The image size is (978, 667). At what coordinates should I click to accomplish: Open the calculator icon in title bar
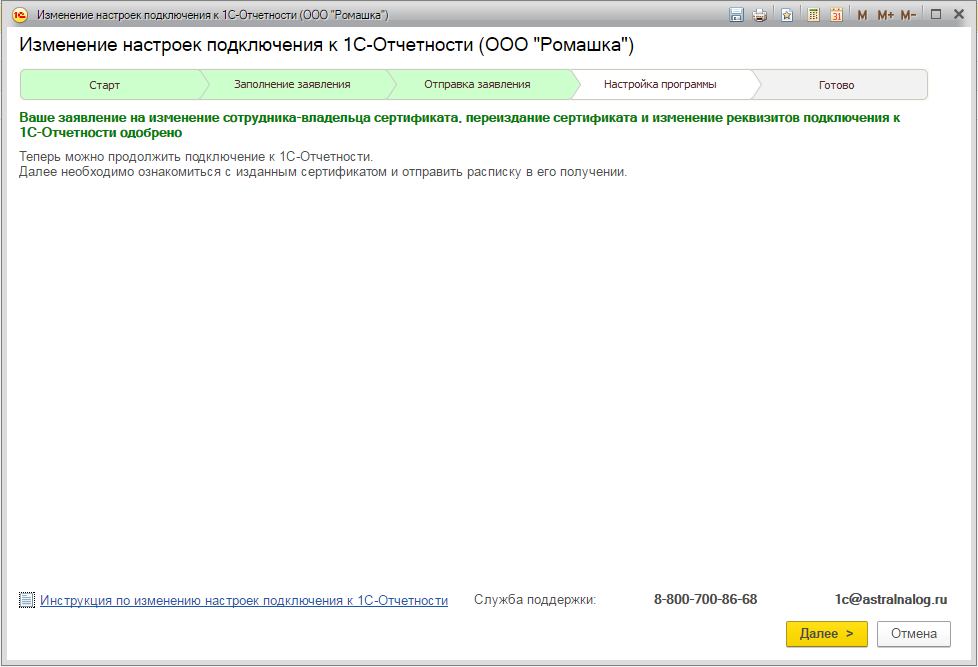[x=813, y=15]
